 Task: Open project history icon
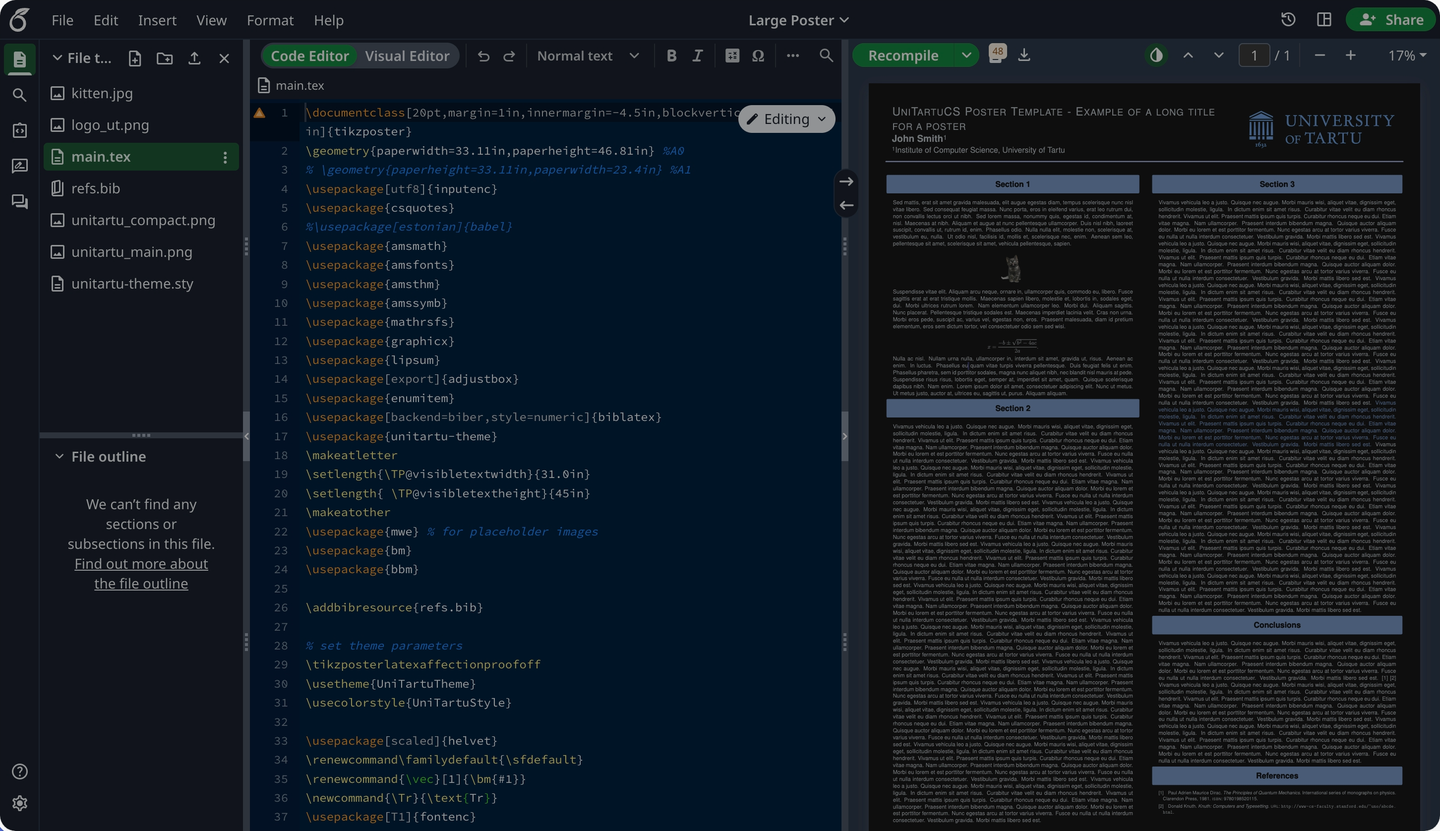[1288, 20]
